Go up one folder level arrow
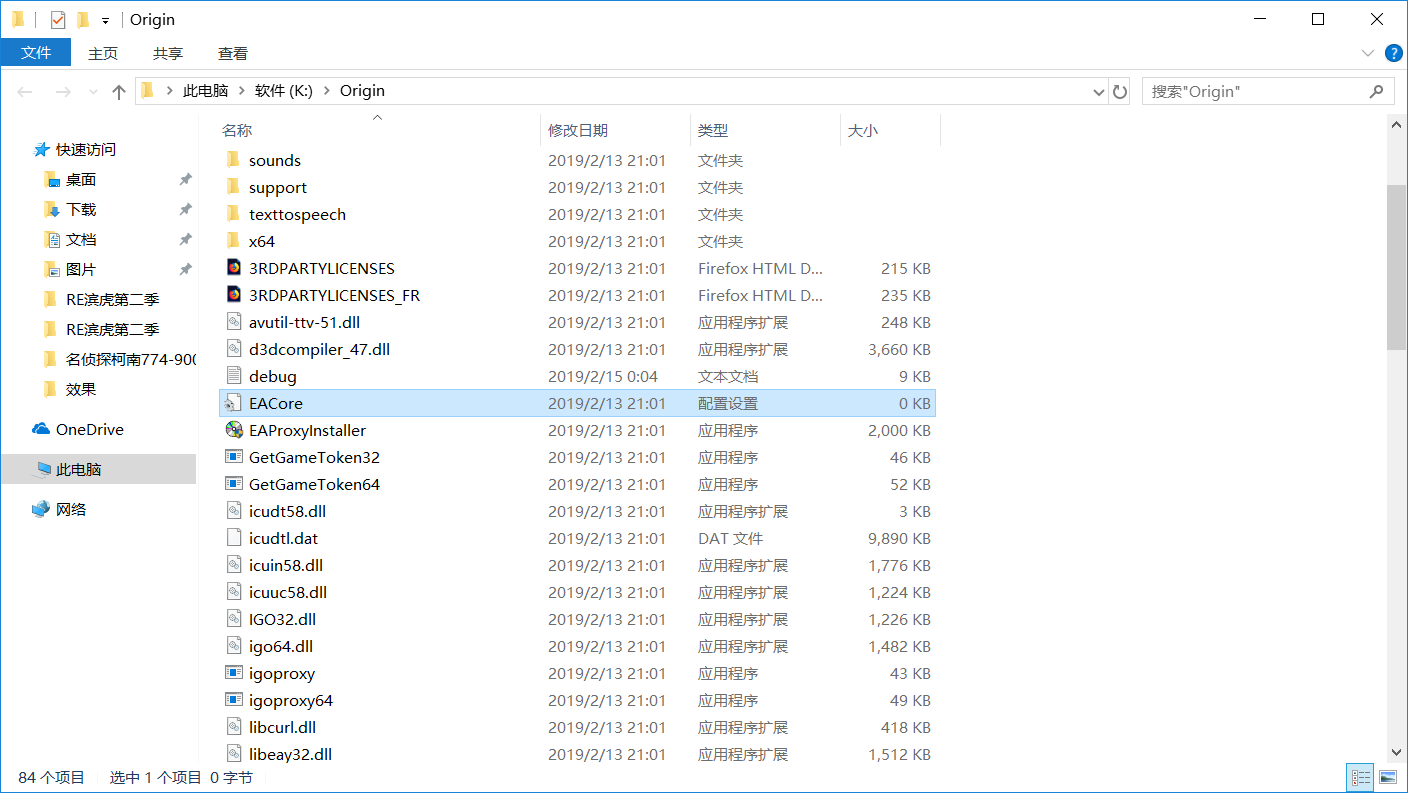The width and height of the screenshot is (1408, 793). click(119, 91)
